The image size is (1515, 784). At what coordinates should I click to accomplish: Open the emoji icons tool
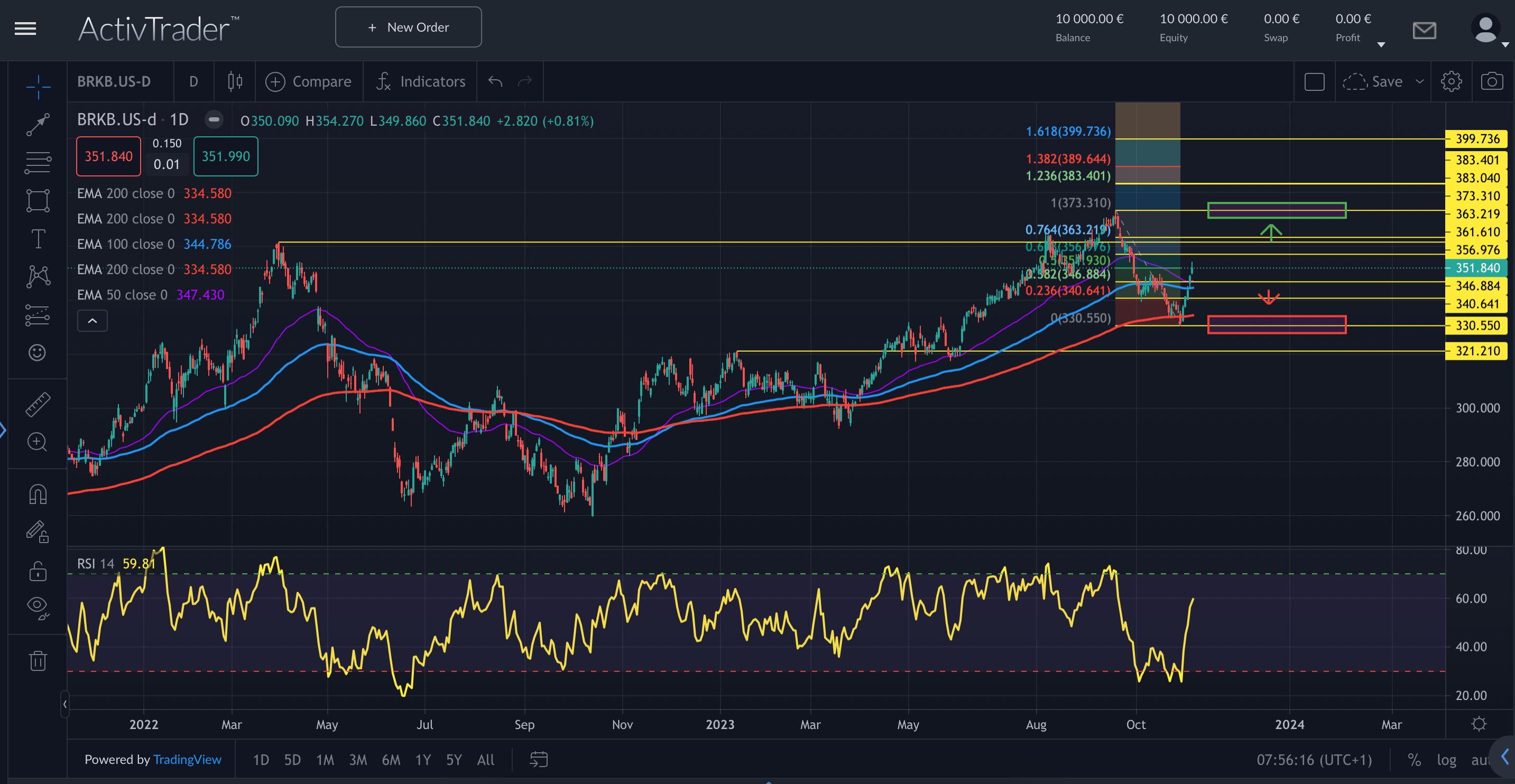tap(38, 352)
